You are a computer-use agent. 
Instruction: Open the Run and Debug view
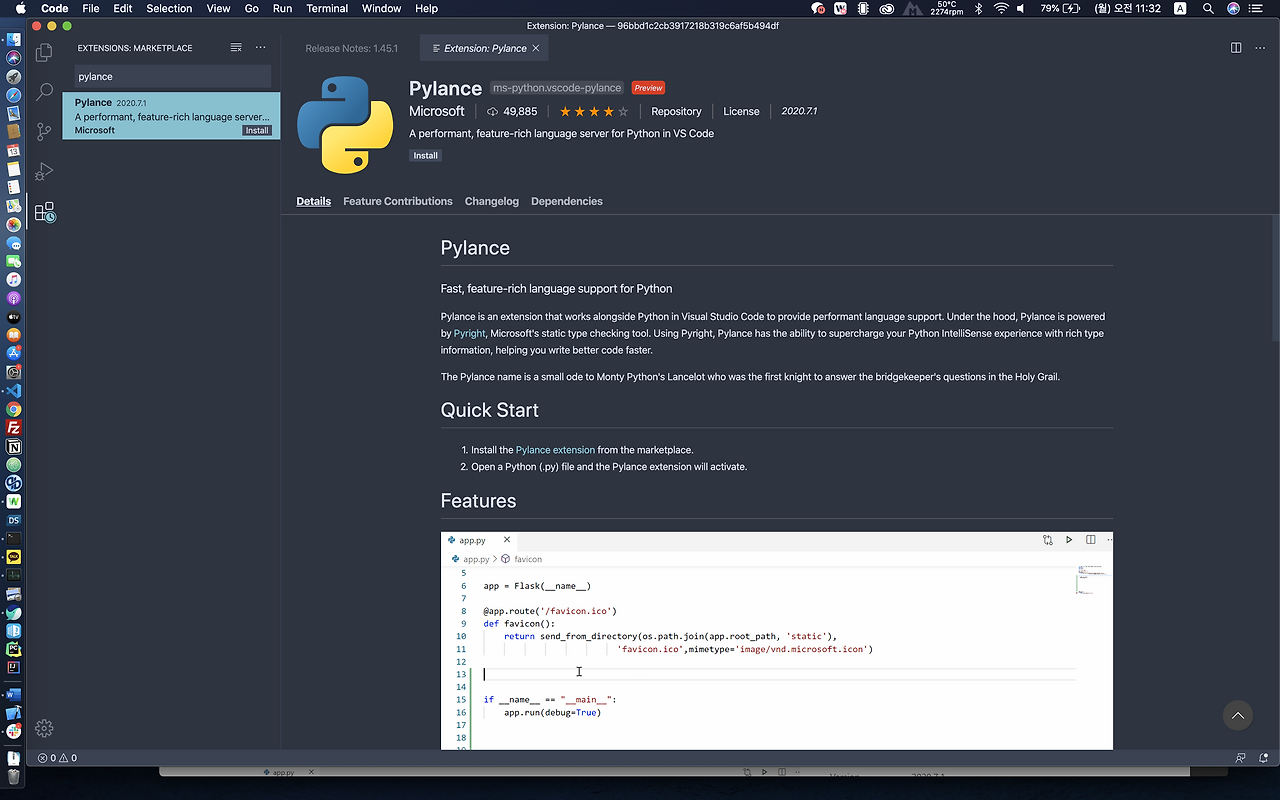(x=44, y=170)
